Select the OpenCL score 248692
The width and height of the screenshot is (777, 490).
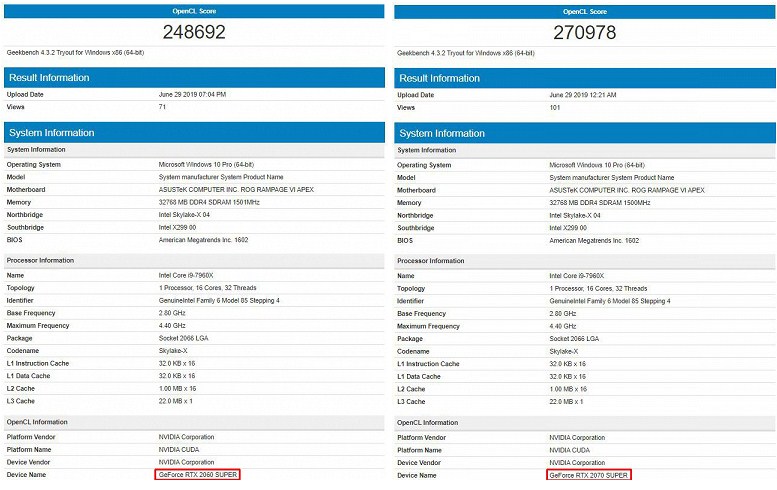coord(194,32)
